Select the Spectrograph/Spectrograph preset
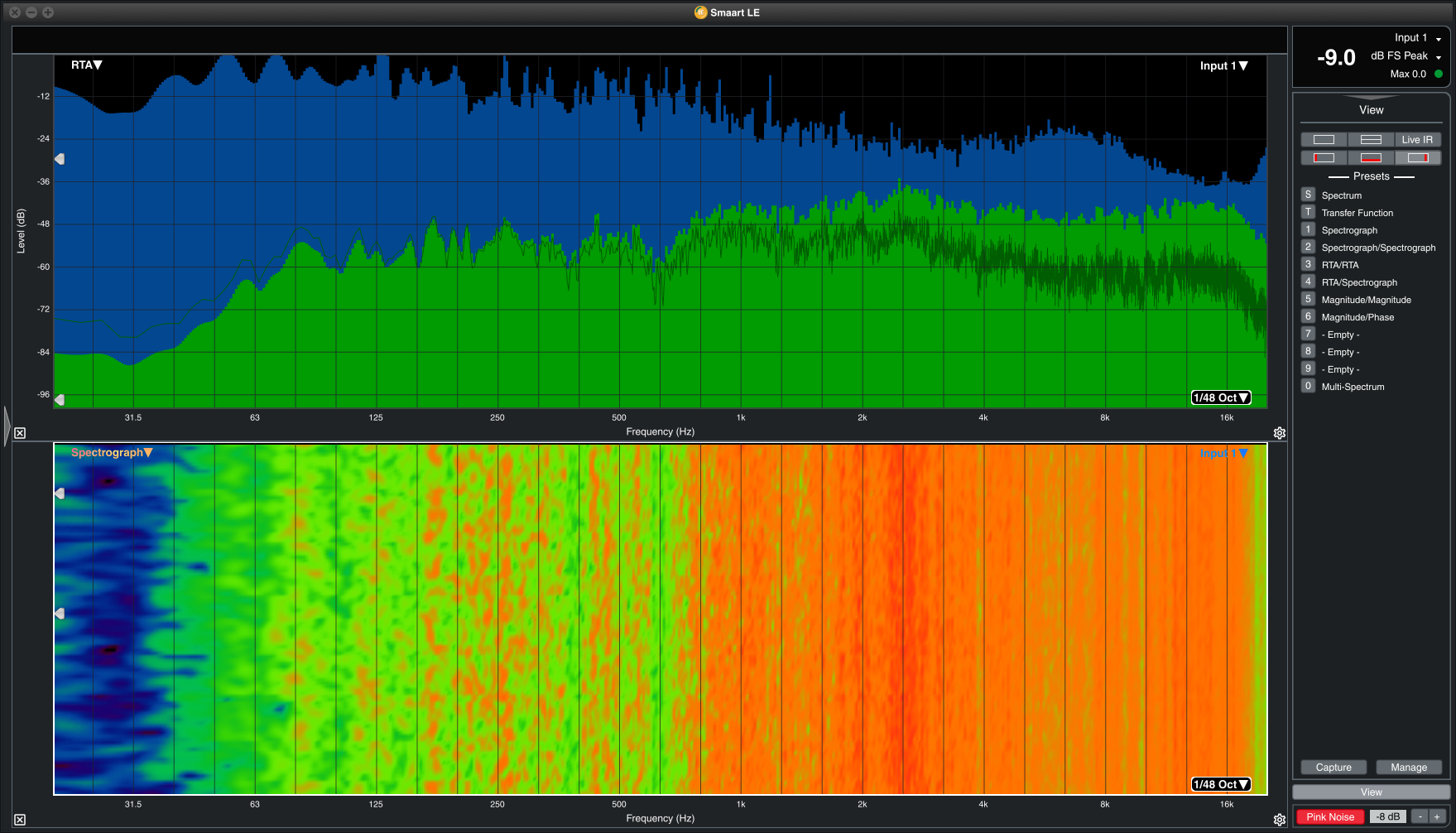The width and height of the screenshot is (1456, 833). coord(1378,248)
